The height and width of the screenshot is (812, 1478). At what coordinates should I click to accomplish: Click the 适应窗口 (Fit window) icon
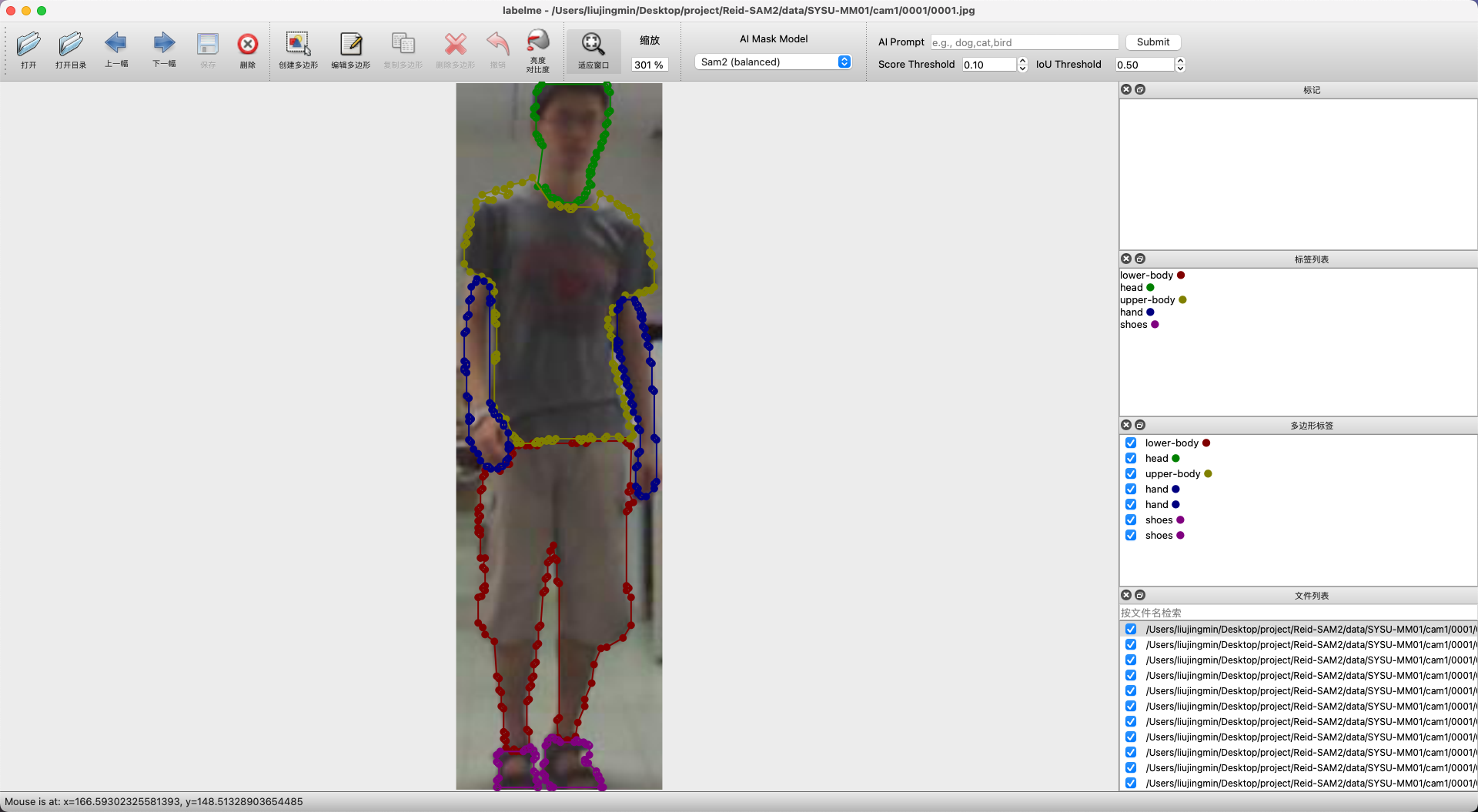pyautogui.click(x=593, y=44)
